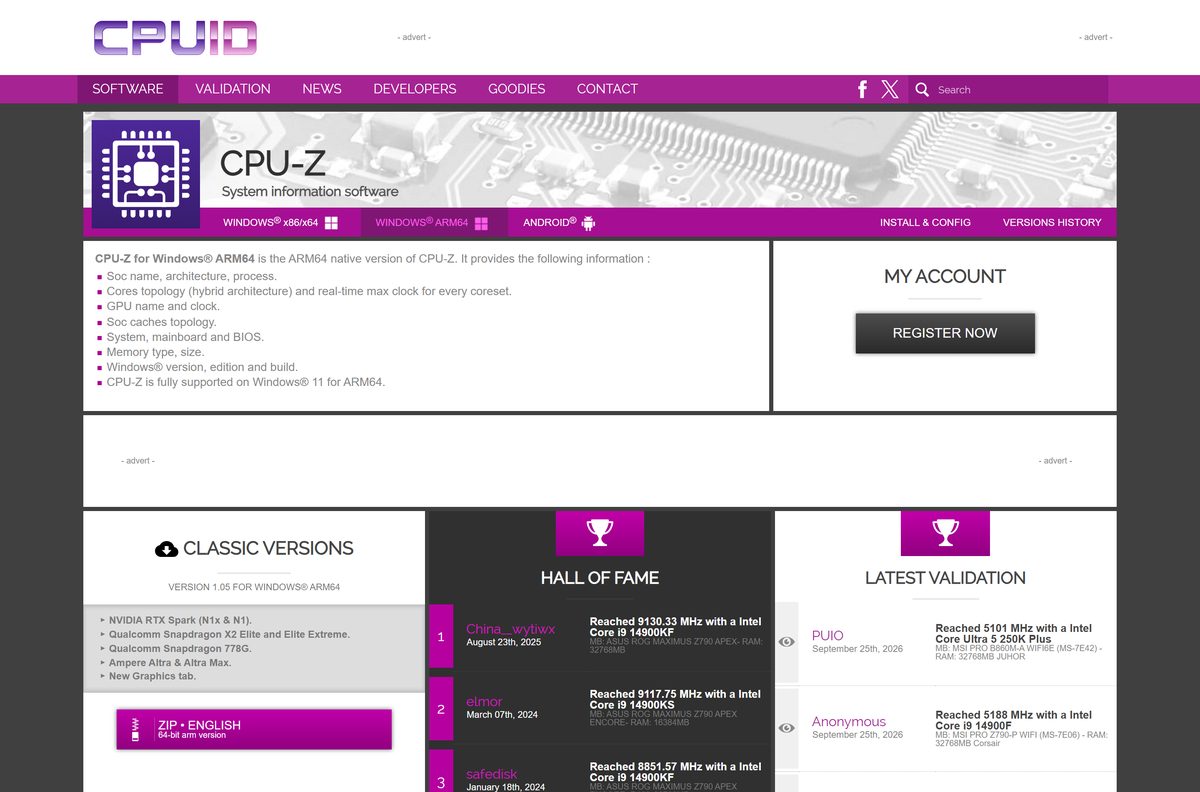Click 'NVIDIA RTX Spark (N1x & N1)' changelog item
The width and height of the screenshot is (1200, 792).
(x=180, y=620)
